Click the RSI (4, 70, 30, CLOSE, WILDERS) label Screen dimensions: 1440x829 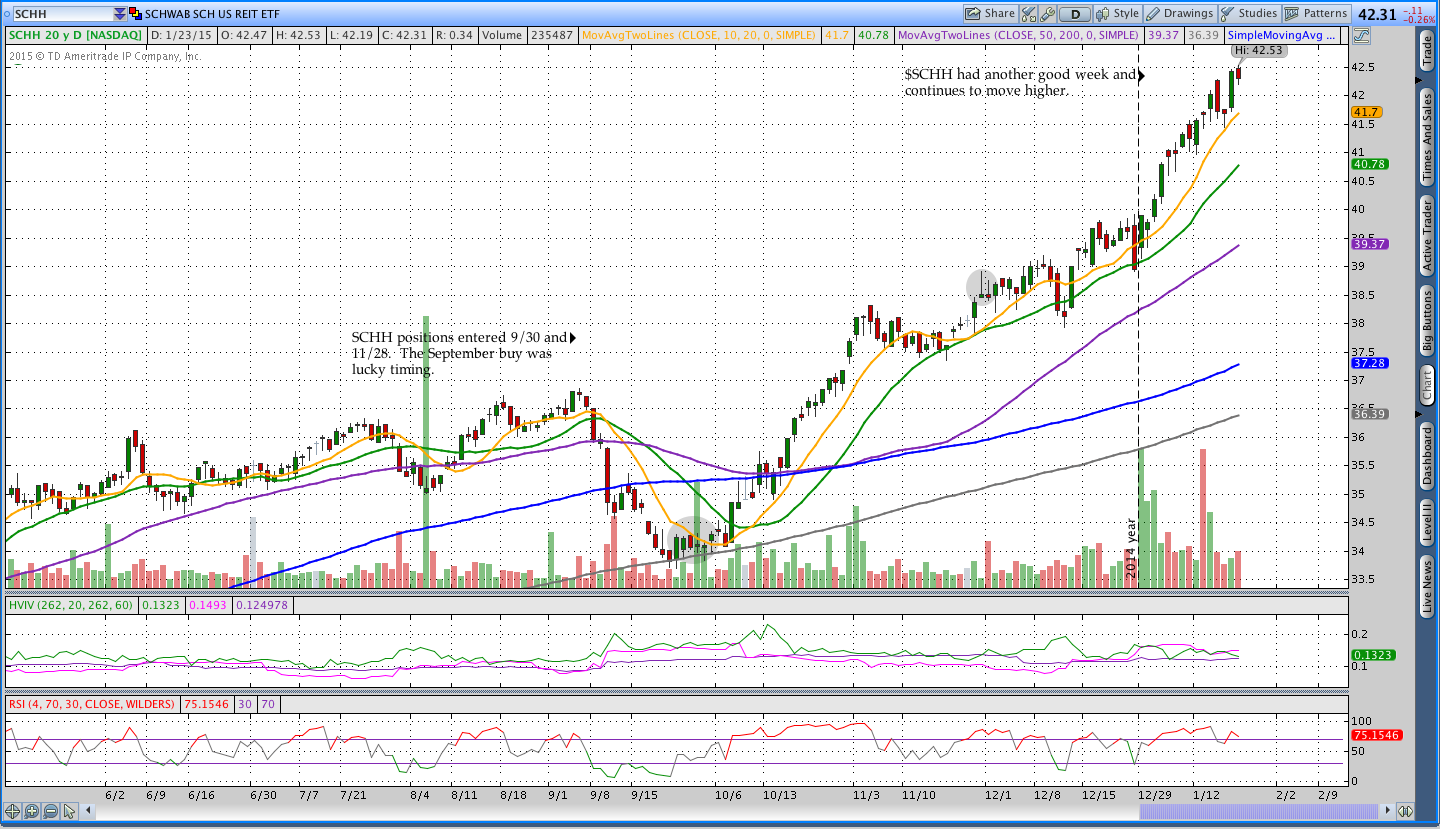click(x=91, y=704)
